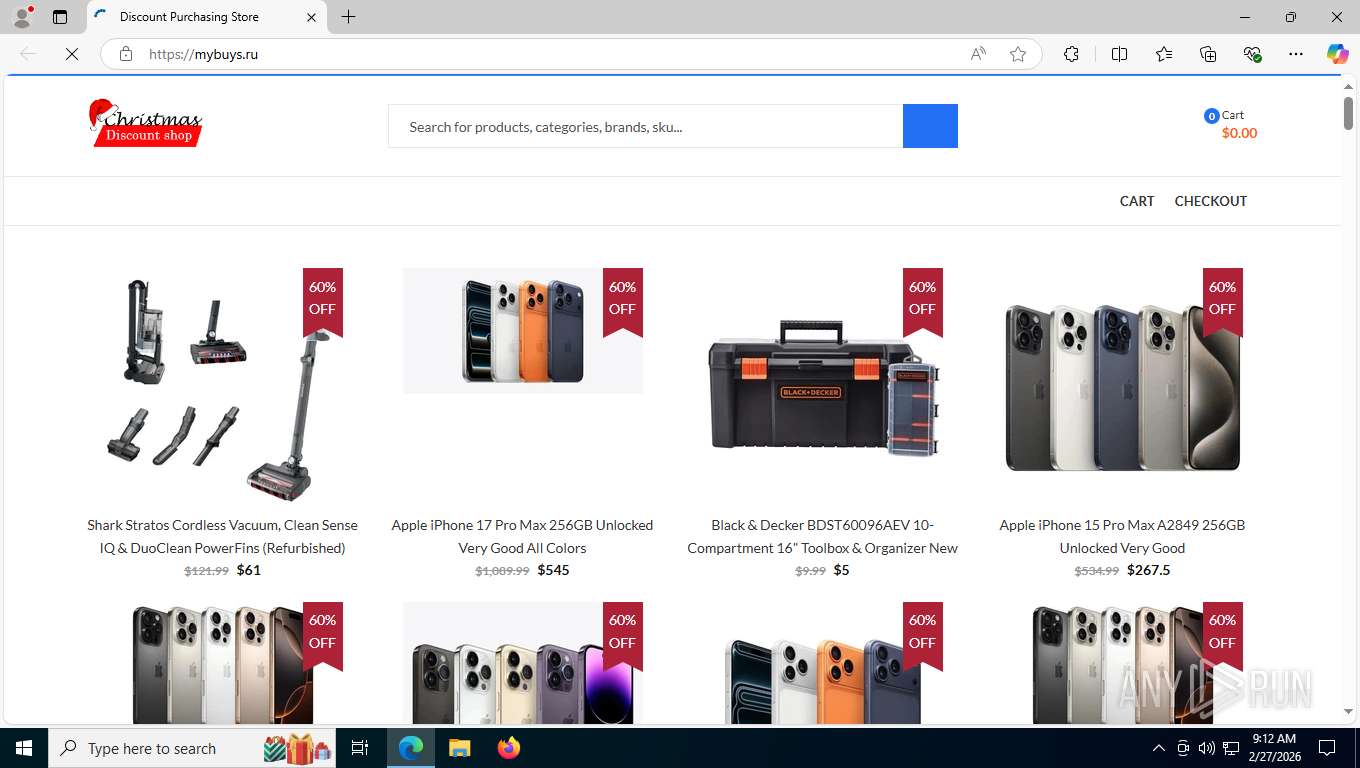The image size is (1360, 768).
Task: Open Apple iPhone 17 Pro Max title link
Action: [522, 536]
